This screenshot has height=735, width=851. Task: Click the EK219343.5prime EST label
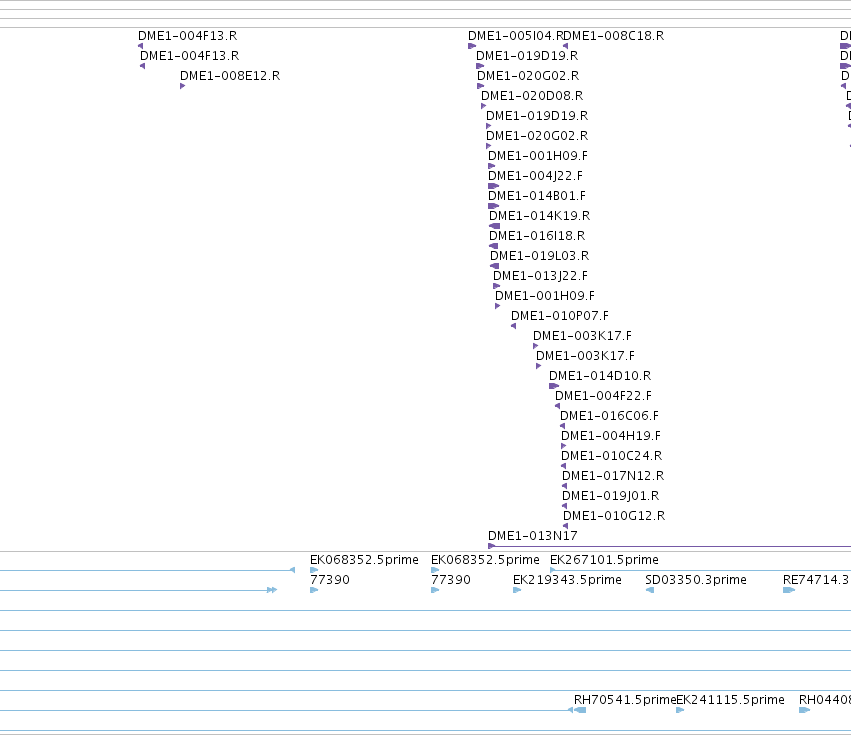567,580
